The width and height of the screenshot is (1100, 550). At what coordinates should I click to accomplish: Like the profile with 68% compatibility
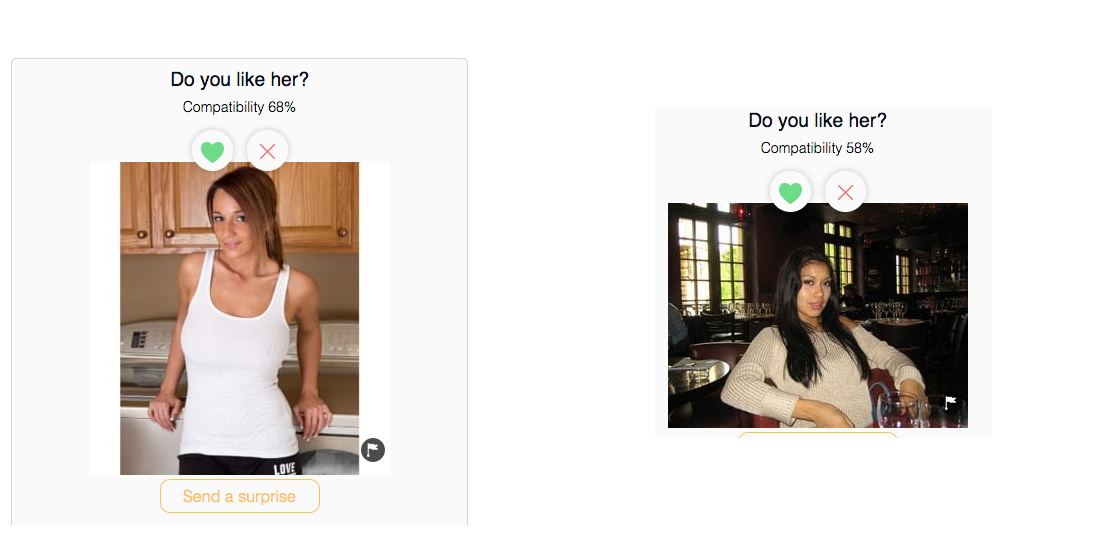pos(213,150)
